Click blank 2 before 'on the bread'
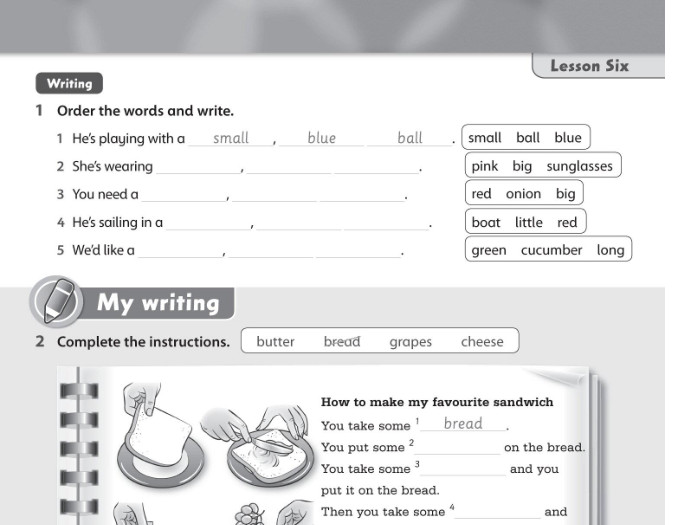 457,448
